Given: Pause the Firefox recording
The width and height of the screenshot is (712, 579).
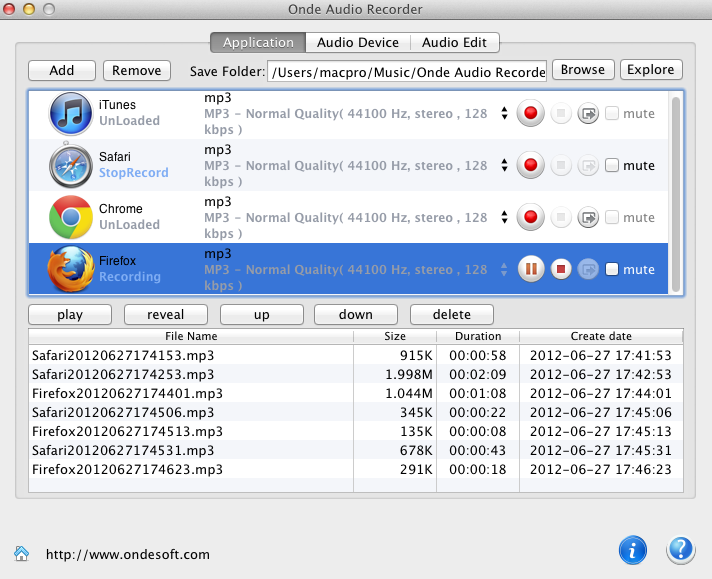Looking at the screenshot, I should 532,269.
